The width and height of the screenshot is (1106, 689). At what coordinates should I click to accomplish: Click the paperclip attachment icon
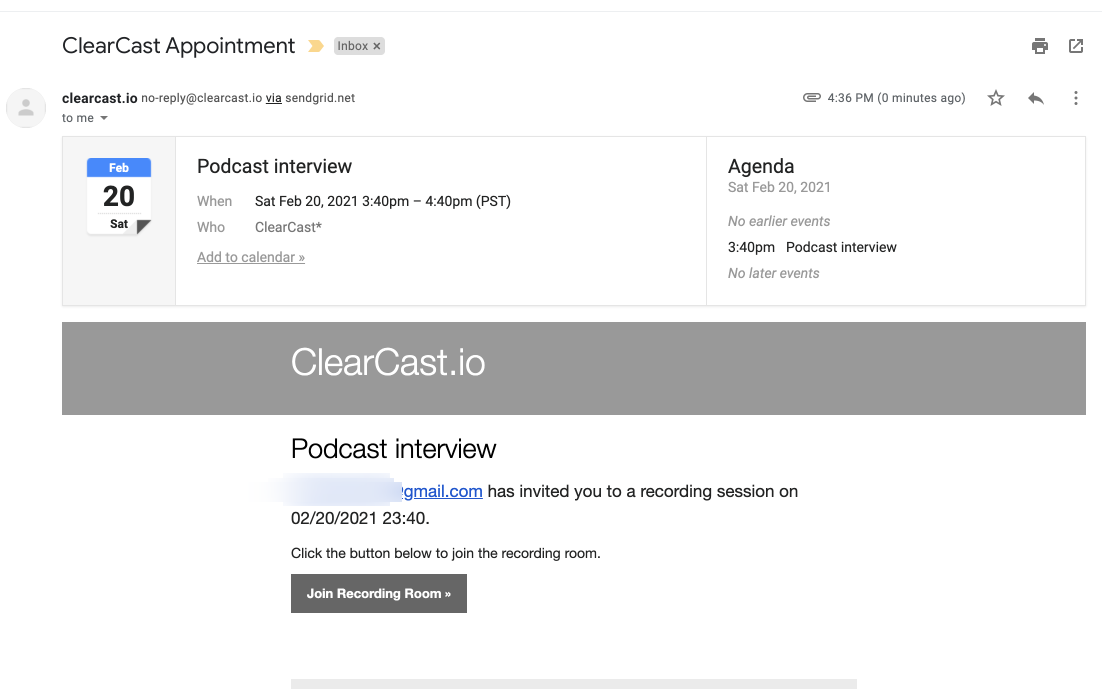click(811, 97)
